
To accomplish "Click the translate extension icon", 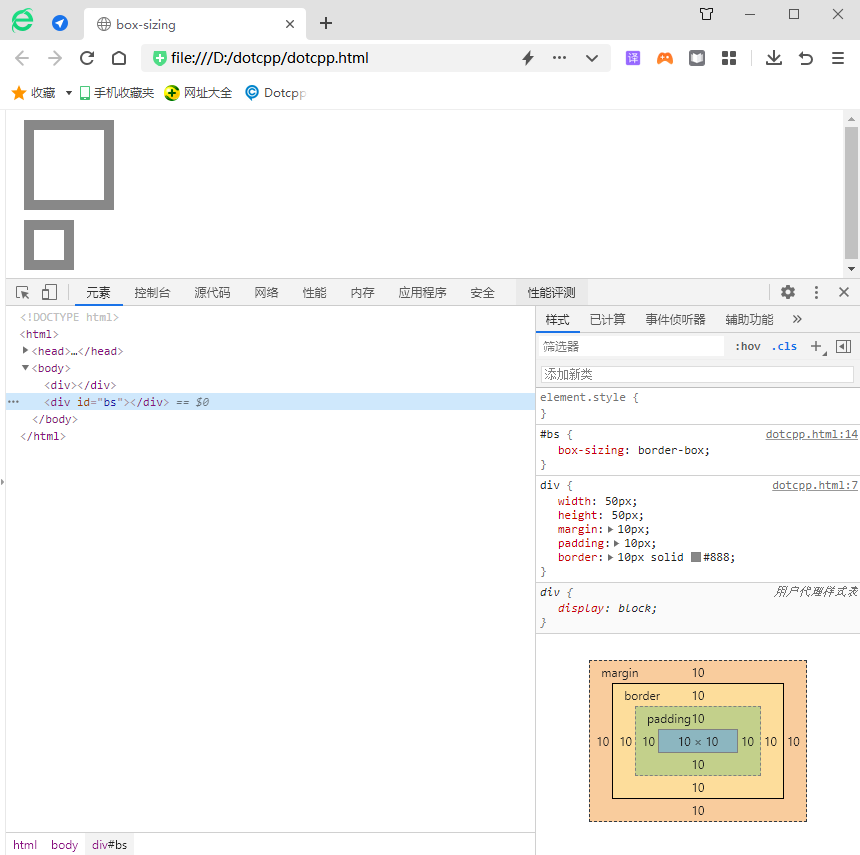I will [632, 58].
